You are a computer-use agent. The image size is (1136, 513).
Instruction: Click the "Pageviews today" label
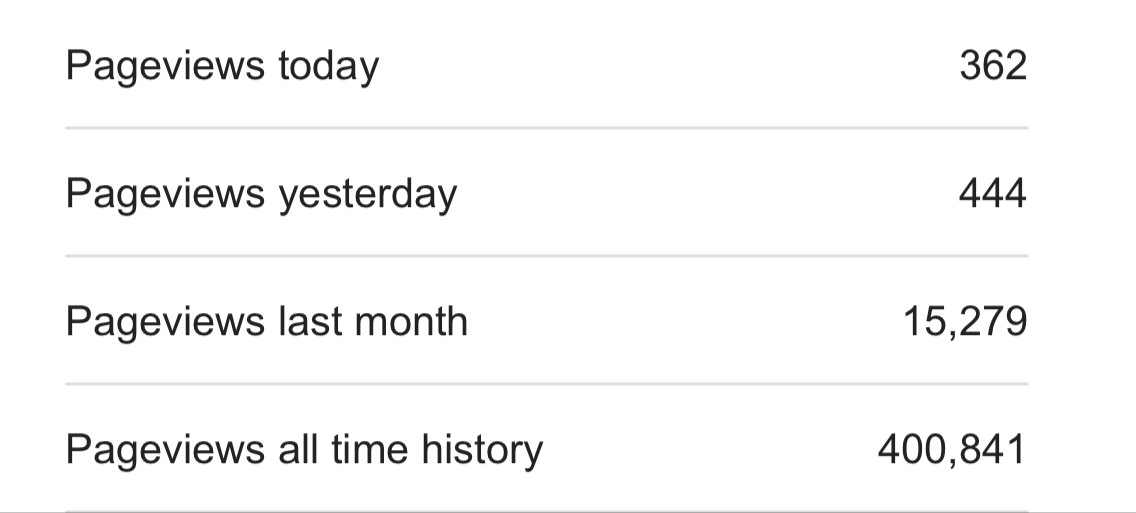(x=222, y=66)
